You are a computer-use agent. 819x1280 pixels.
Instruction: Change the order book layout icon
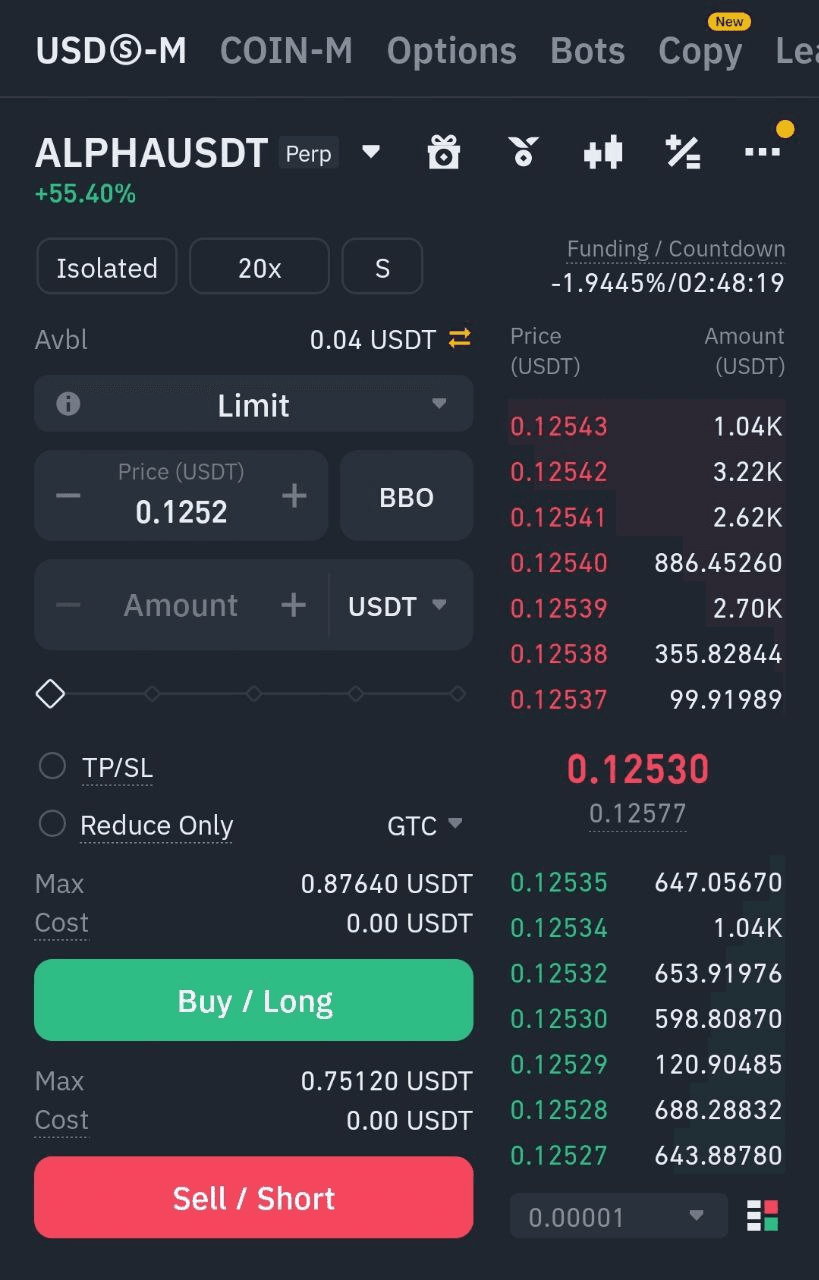click(763, 1216)
